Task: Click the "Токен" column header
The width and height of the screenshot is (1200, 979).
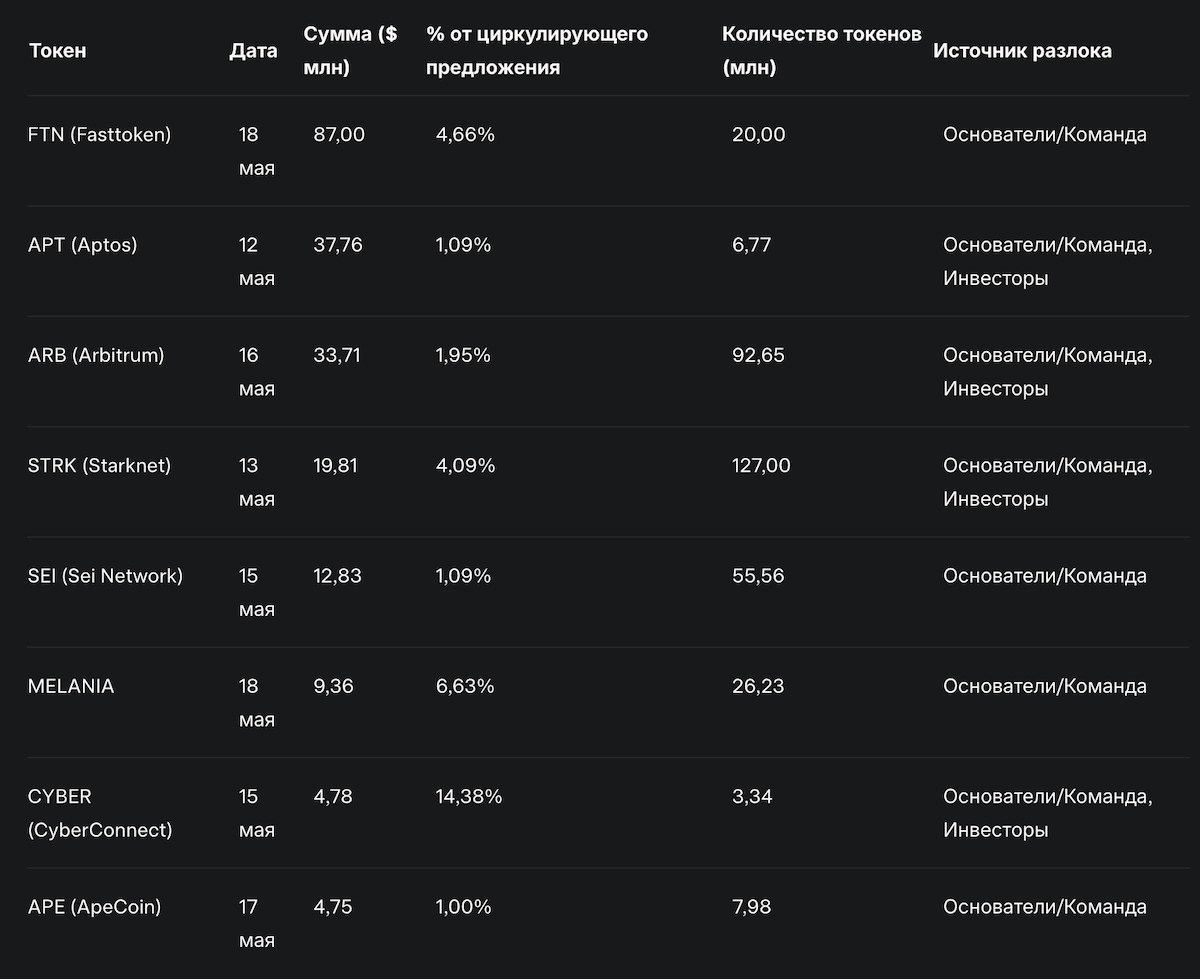Action: pyautogui.click(x=58, y=51)
